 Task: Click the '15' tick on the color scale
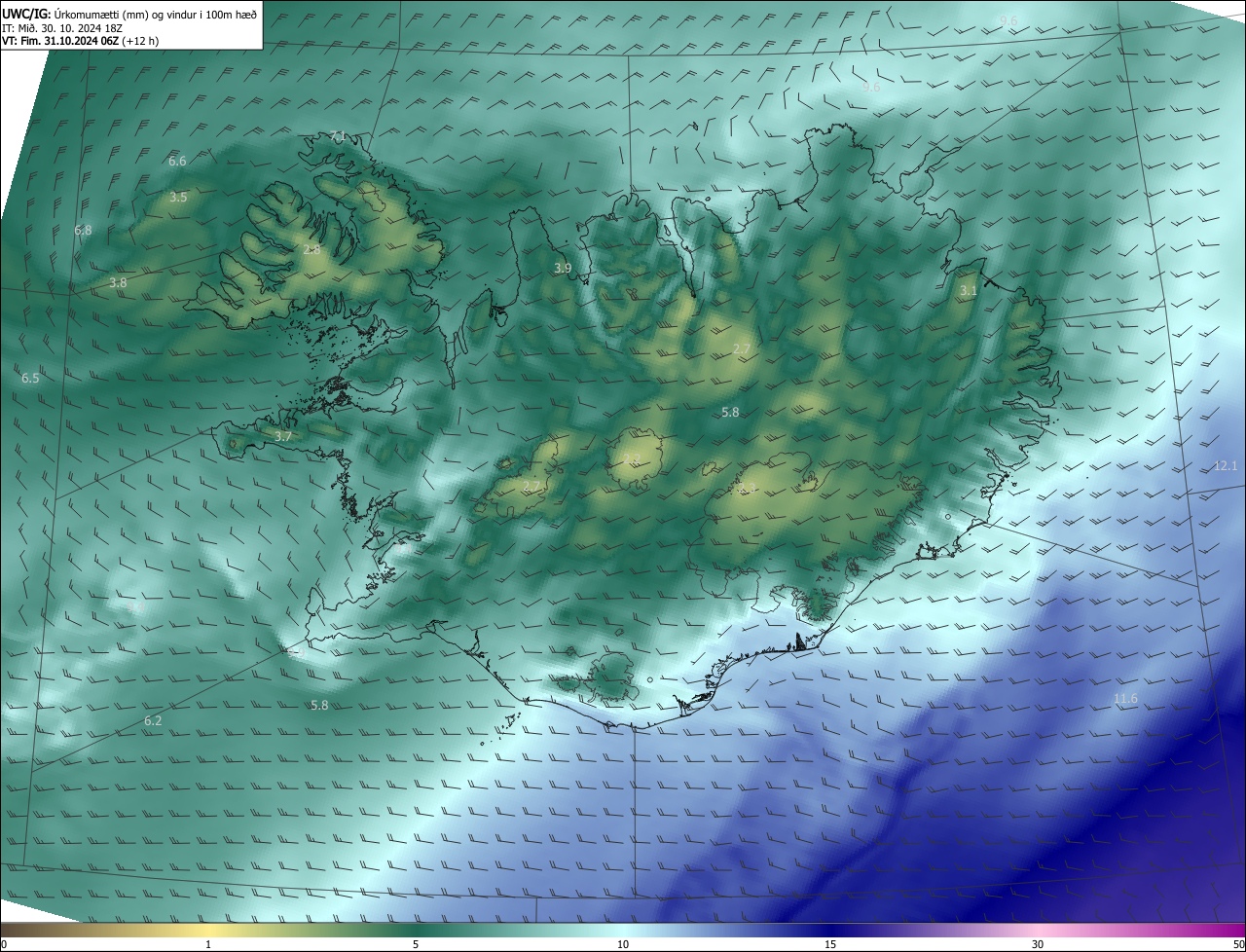(830, 945)
